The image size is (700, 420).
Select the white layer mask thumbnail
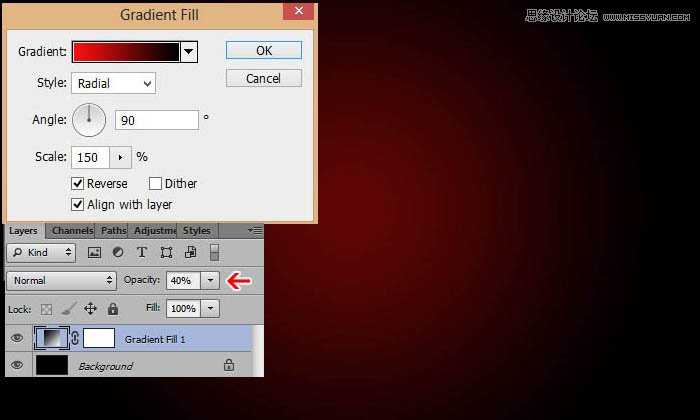(x=99, y=338)
